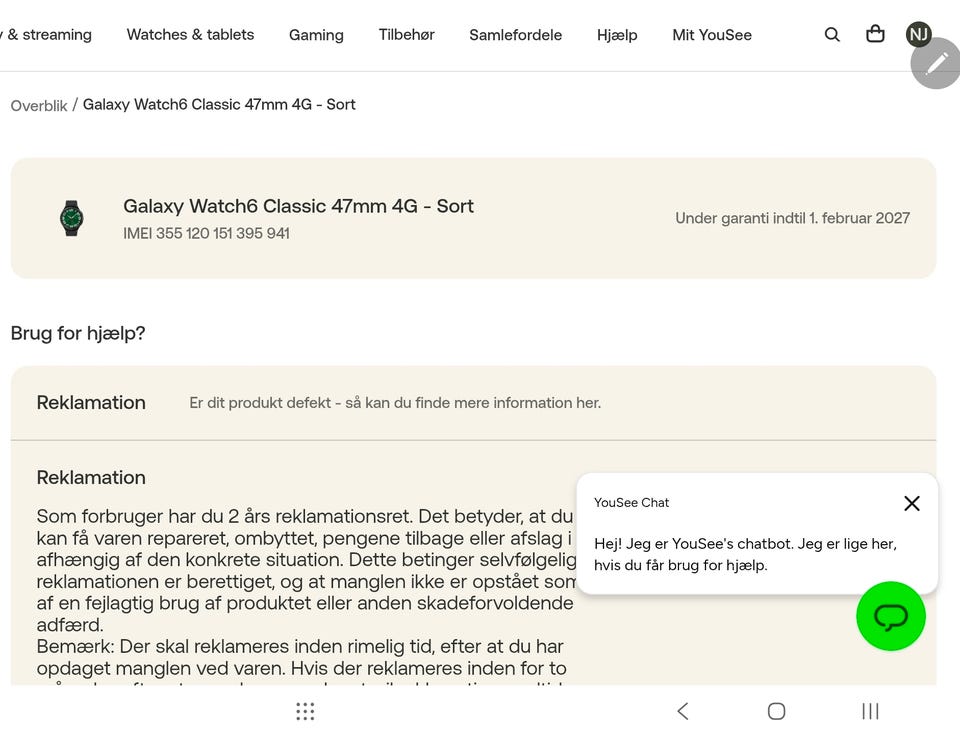The image size is (960, 737).
Task: Open the NJ profile avatar
Action: click(x=918, y=35)
